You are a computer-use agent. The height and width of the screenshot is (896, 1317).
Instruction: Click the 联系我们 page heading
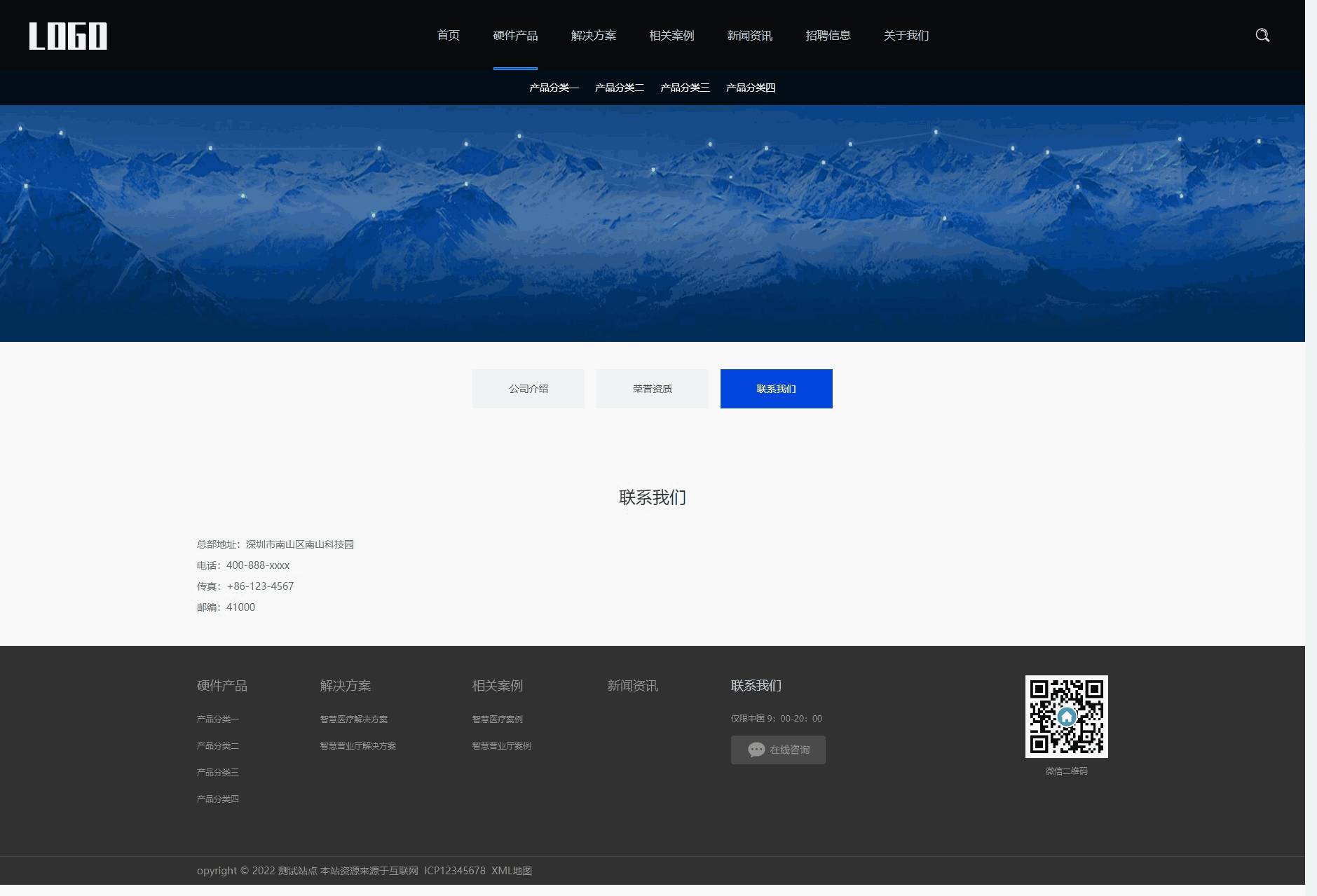[x=653, y=497]
